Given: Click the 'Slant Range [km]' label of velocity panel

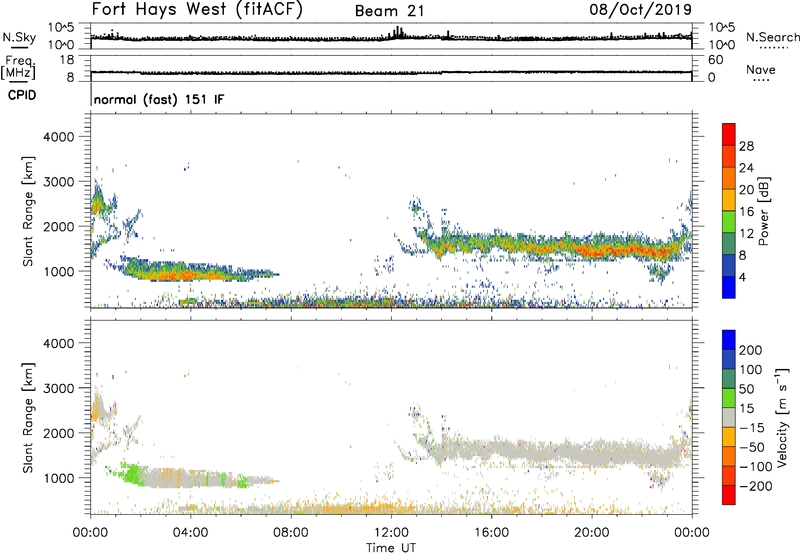Looking at the screenshot, I should point(28,418).
